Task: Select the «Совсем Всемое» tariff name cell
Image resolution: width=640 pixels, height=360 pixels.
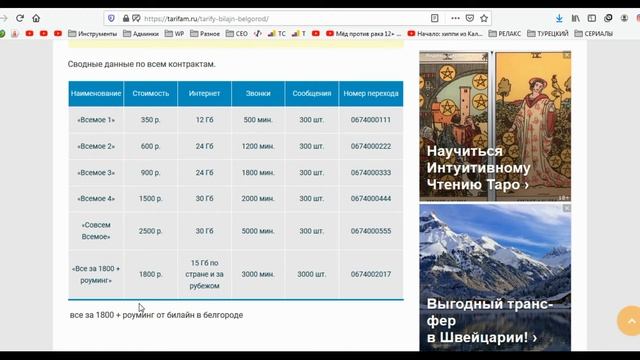Action: click(96, 231)
